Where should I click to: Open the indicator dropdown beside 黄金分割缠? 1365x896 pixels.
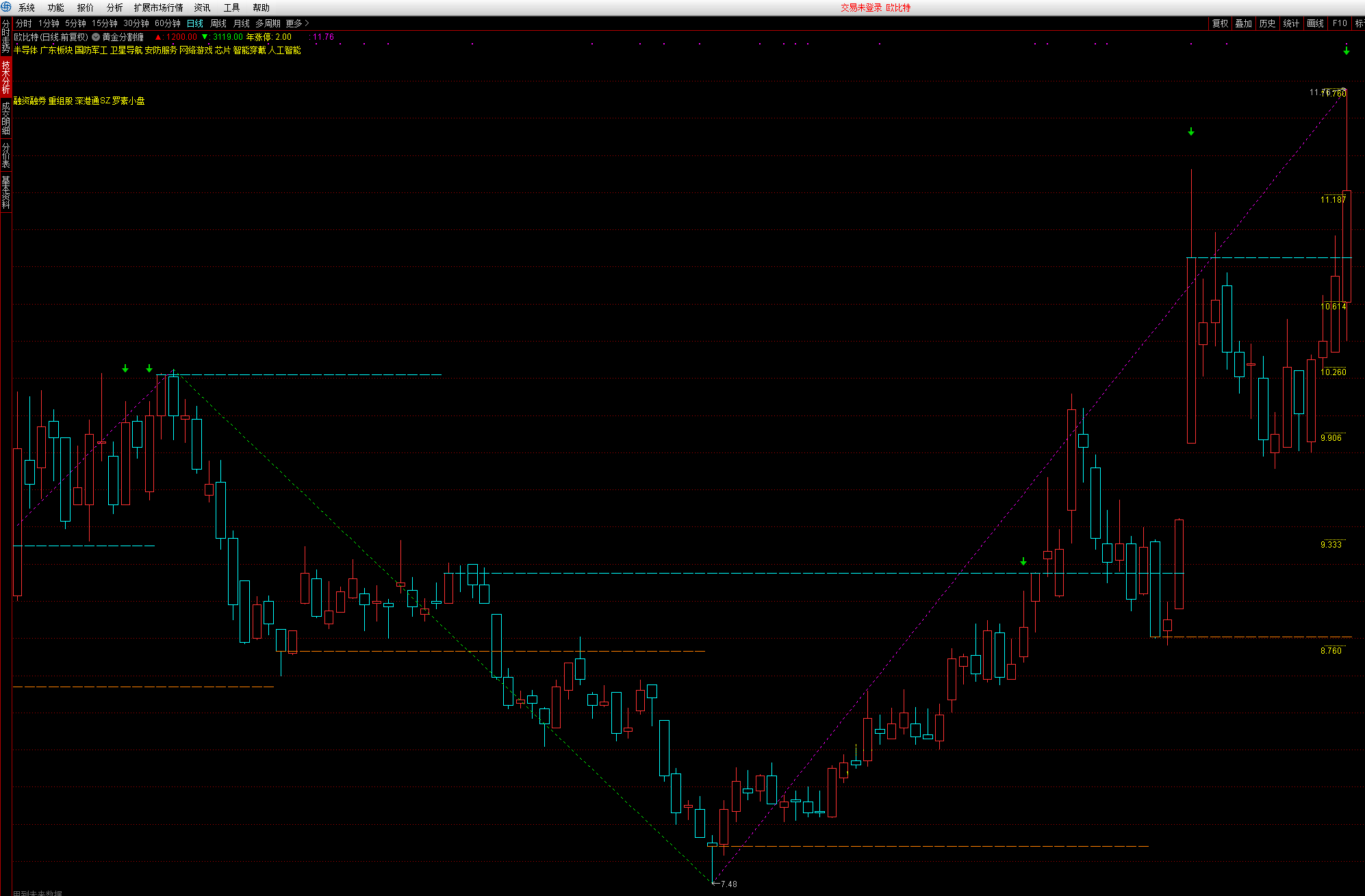96,37
